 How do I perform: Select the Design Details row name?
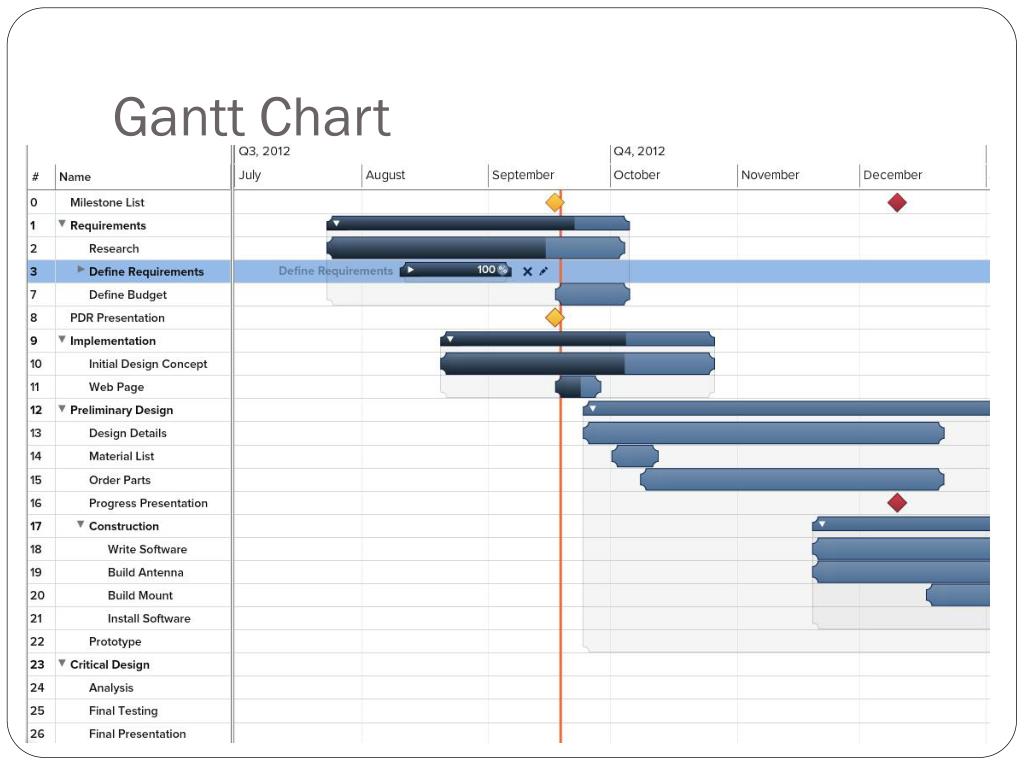pyautogui.click(x=127, y=433)
